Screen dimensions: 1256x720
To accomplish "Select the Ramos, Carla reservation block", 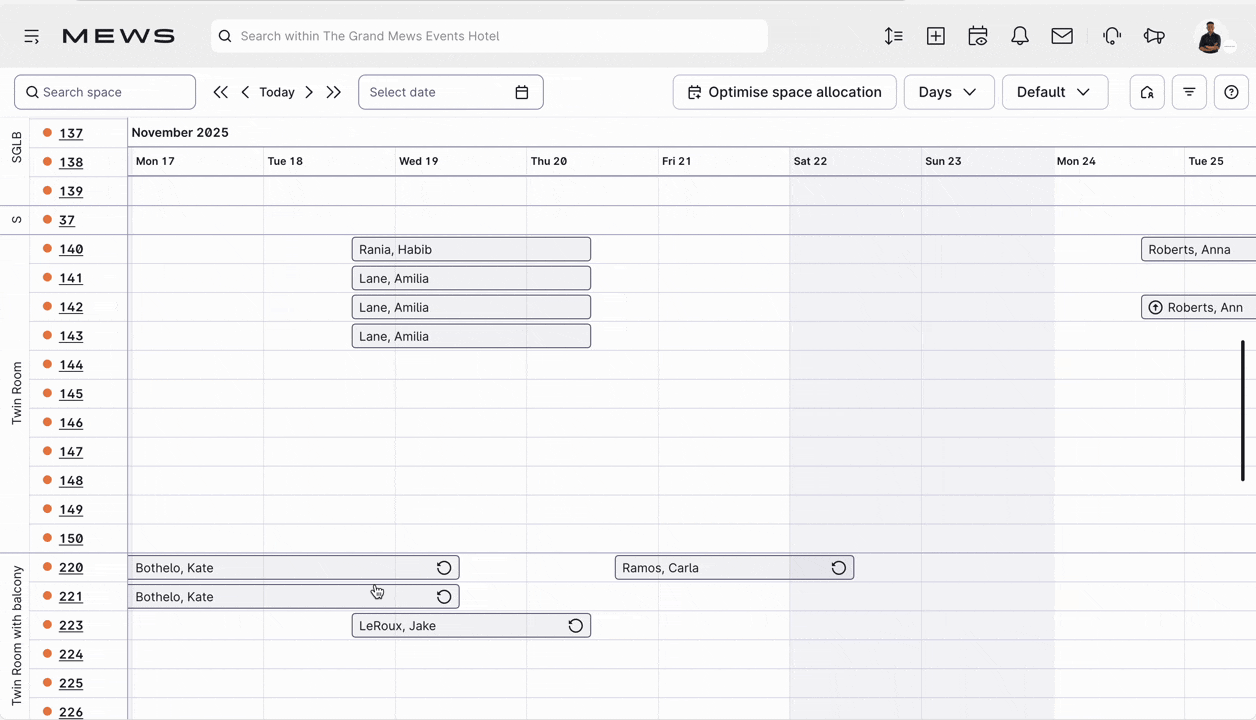I will [x=720, y=568].
